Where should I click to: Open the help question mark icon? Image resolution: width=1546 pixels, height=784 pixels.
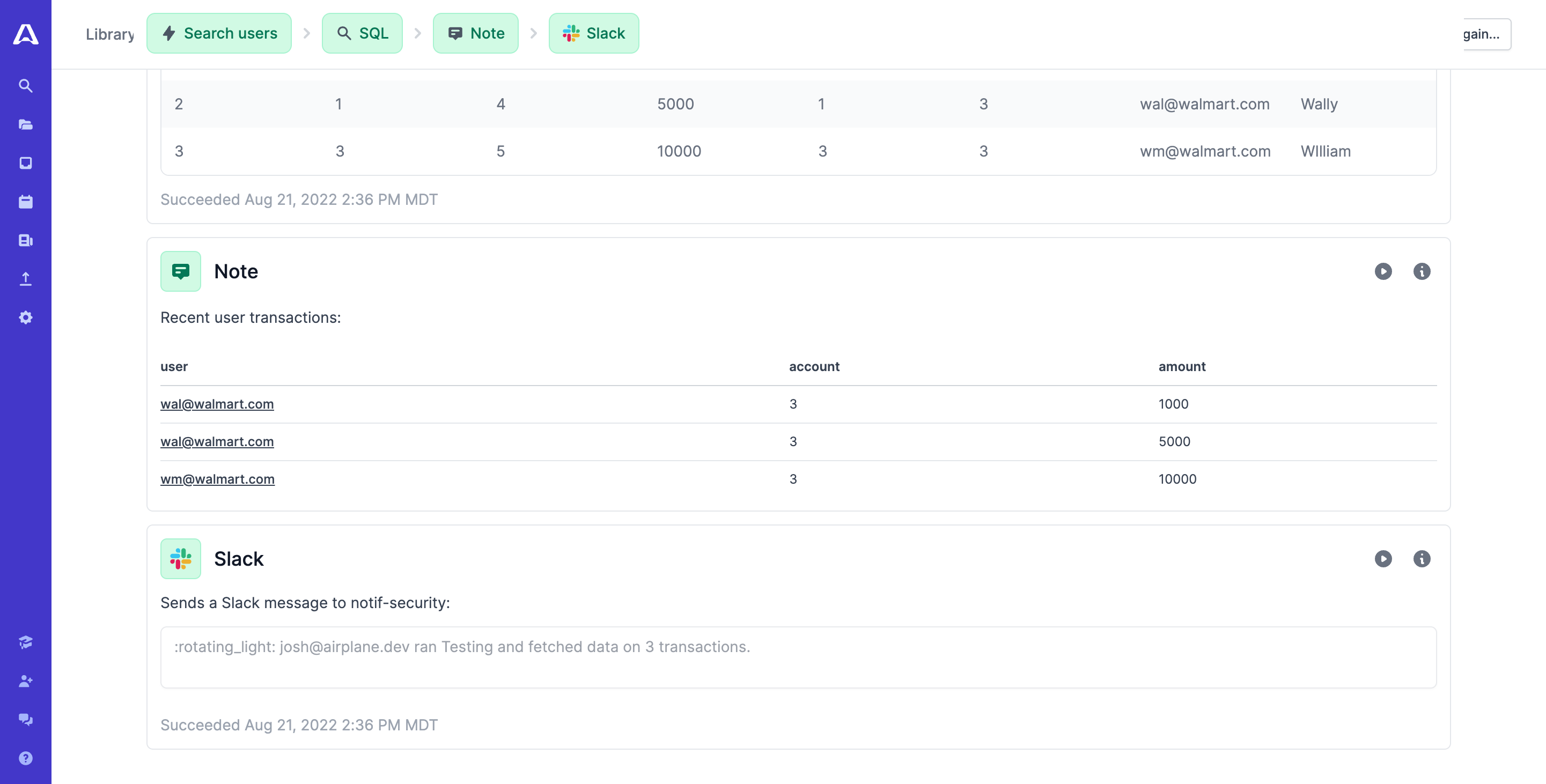click(25, 758)
